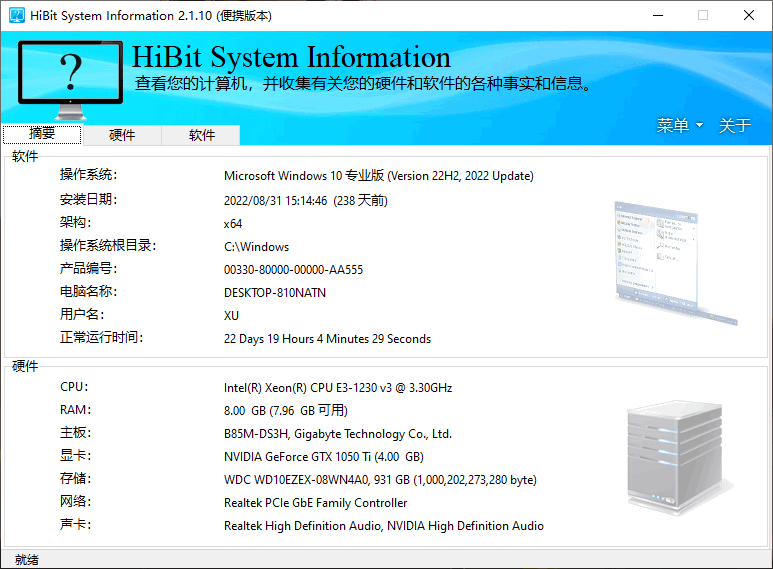Click the 就绪 status bar text
The width and height of the screenshot is (773, 569).
click(x=27, y=560)
